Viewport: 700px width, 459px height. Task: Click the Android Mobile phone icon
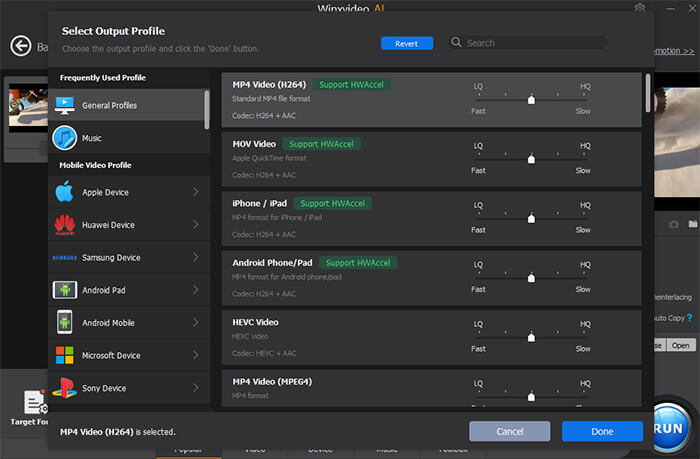65,322
